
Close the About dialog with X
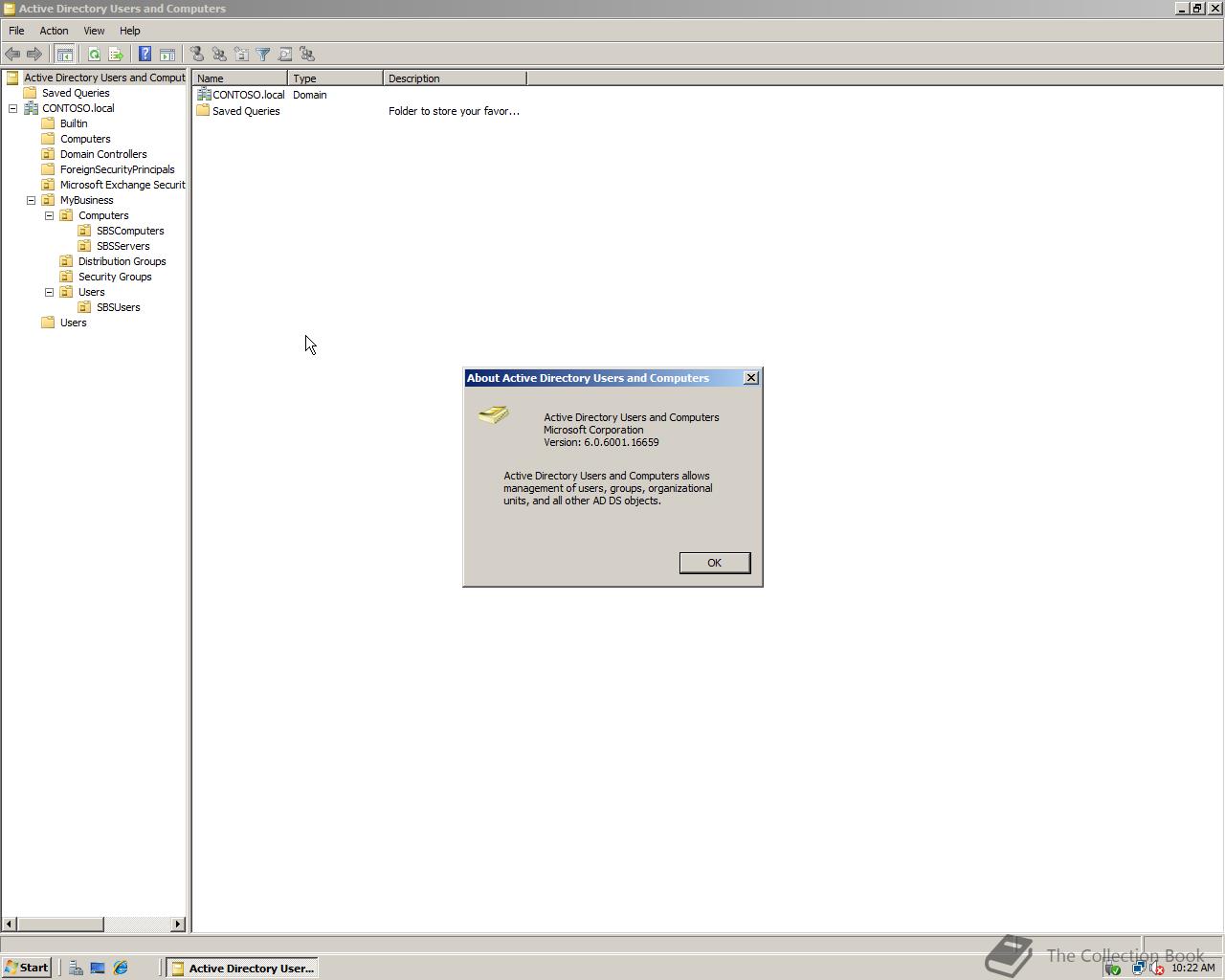click(x=751, y=378)
